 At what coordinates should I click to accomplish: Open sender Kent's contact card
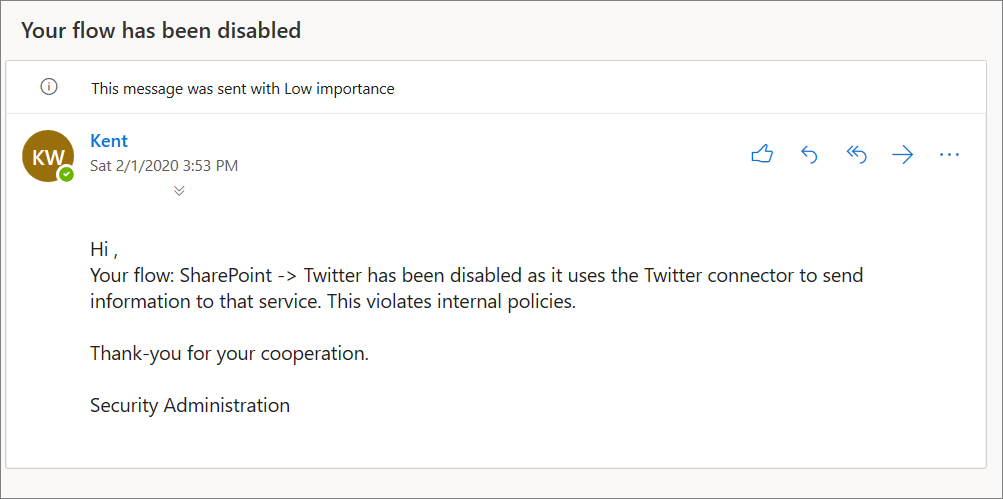tap(109, 141)
